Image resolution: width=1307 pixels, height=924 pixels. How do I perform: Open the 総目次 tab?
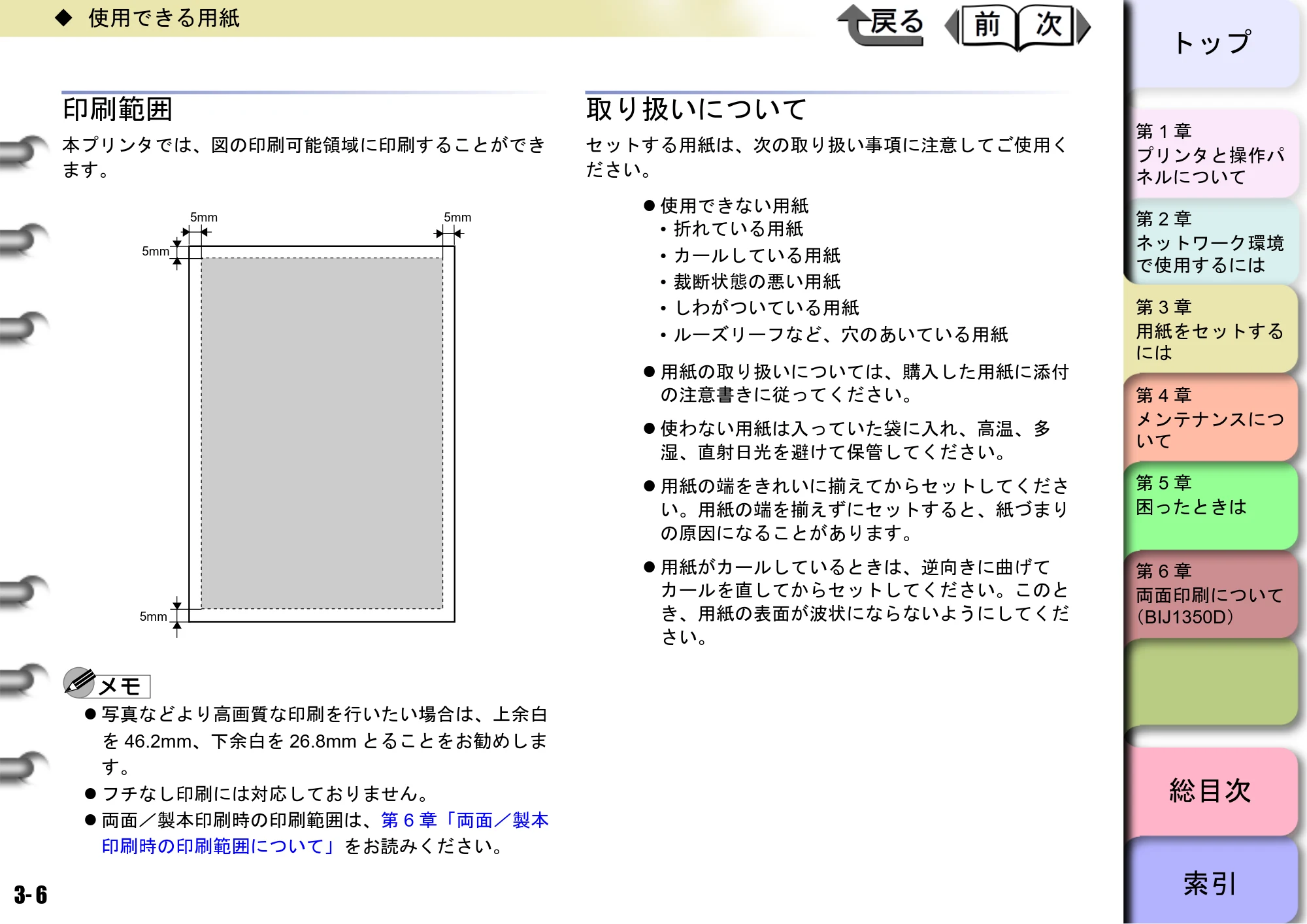click(1212, 791)
